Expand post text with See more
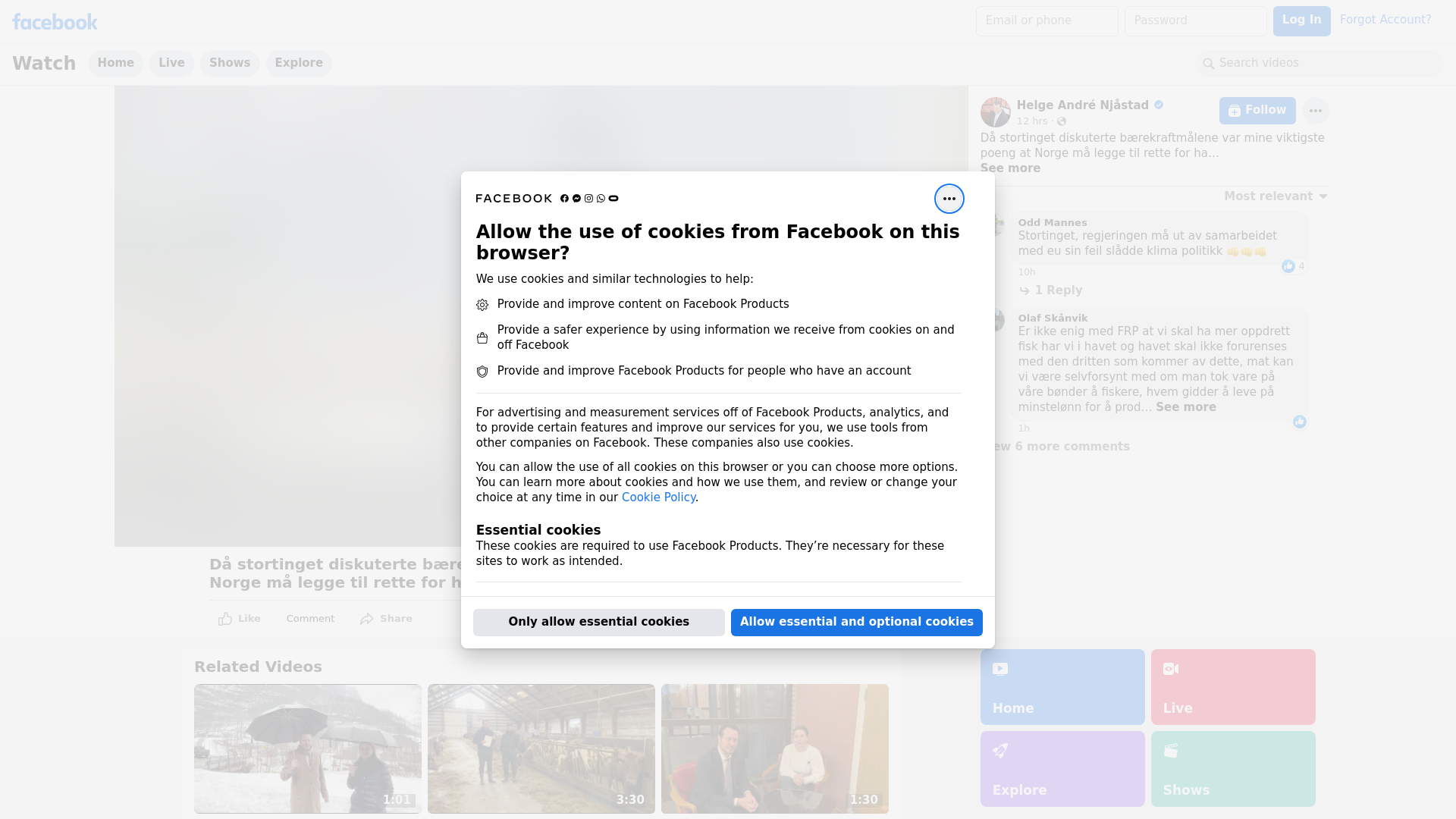The width and height of the screenshot is (1456, 819). (1010, 168)
